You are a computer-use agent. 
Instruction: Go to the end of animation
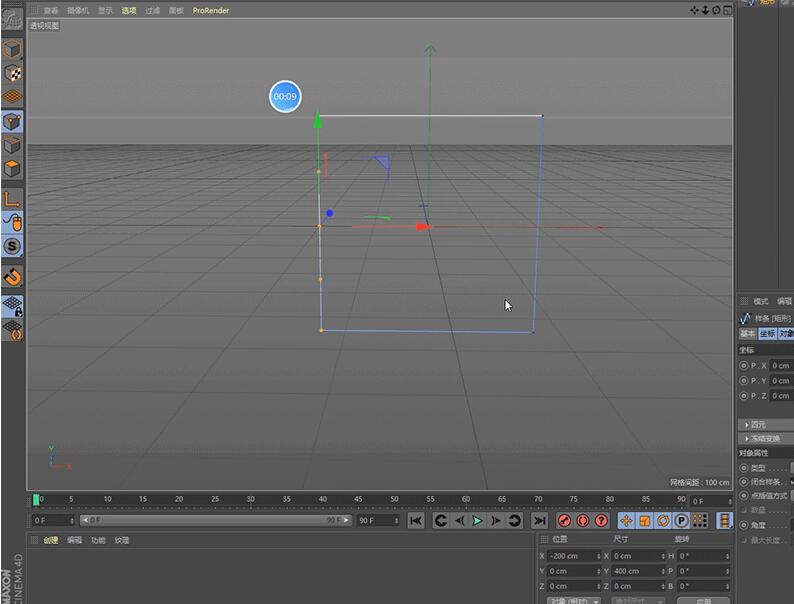pyautogui.click(x=540, y=520)
